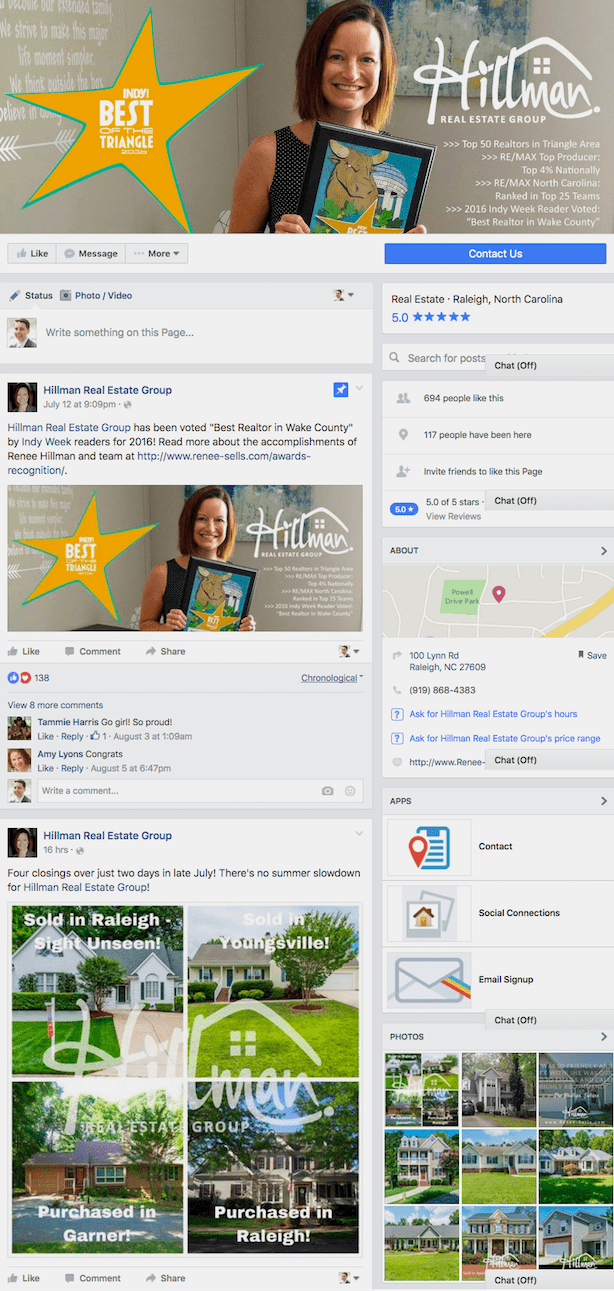
Task: Like the Hillman Real Estate Group page
Action: [32, 254]
